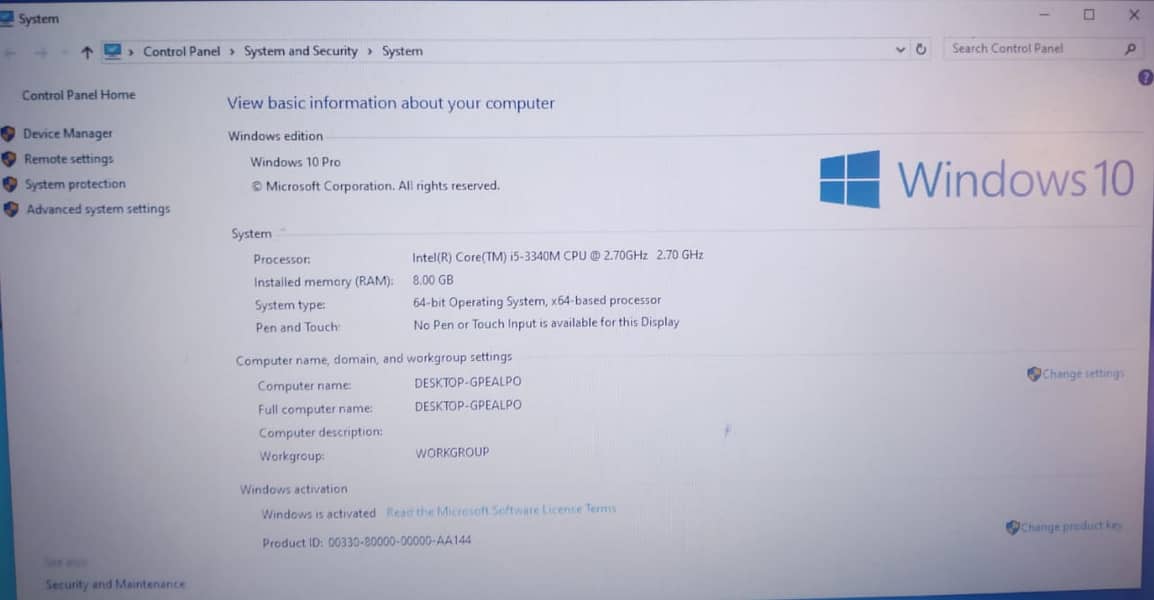Click the Back arrow navigation button
The image size is (1154, 600).
pos(10,52)
